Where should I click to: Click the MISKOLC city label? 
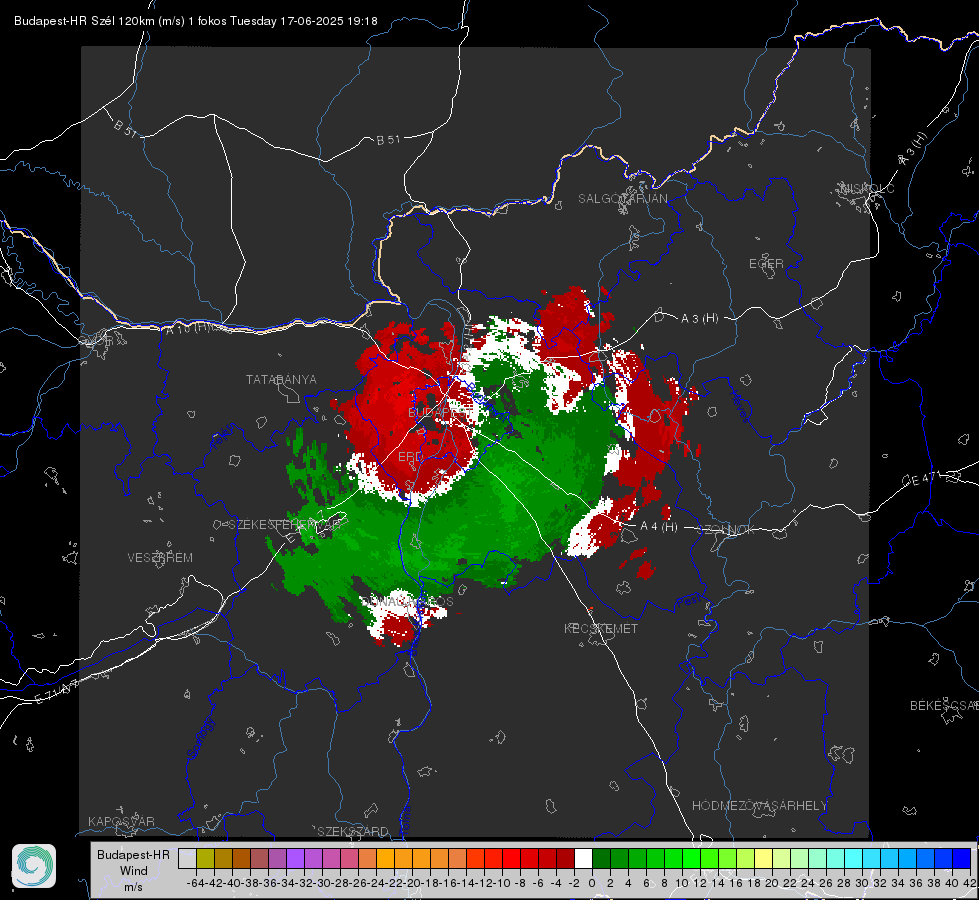coord(867,189)
